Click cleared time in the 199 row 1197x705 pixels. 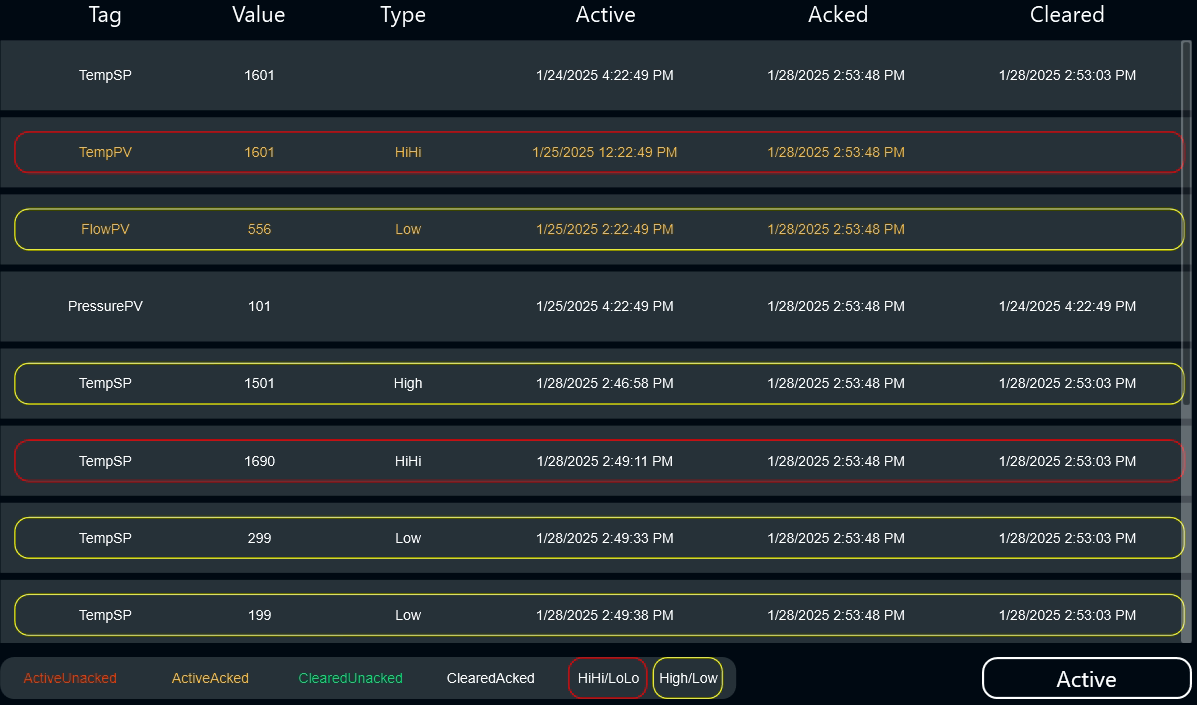coord(1067,616)
